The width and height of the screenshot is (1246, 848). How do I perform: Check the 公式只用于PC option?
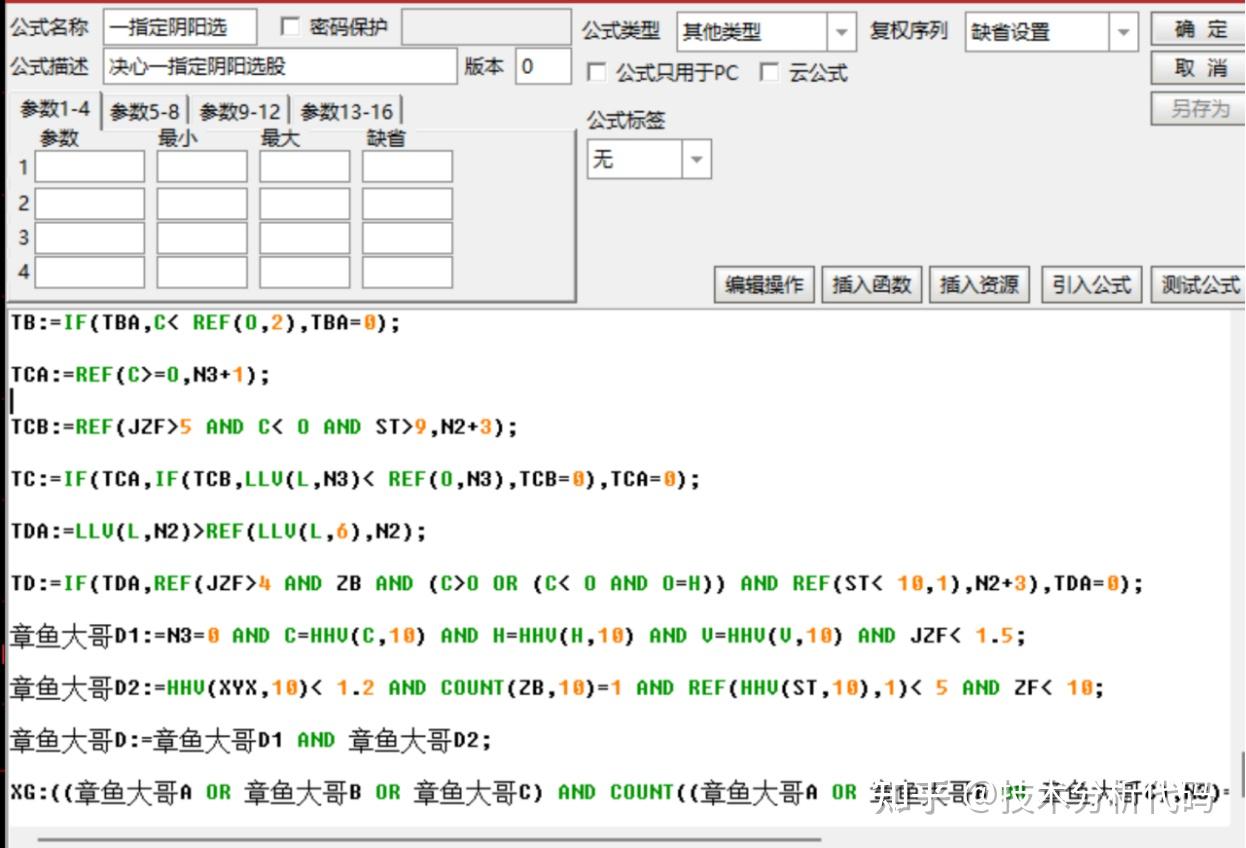coord(596,72)
